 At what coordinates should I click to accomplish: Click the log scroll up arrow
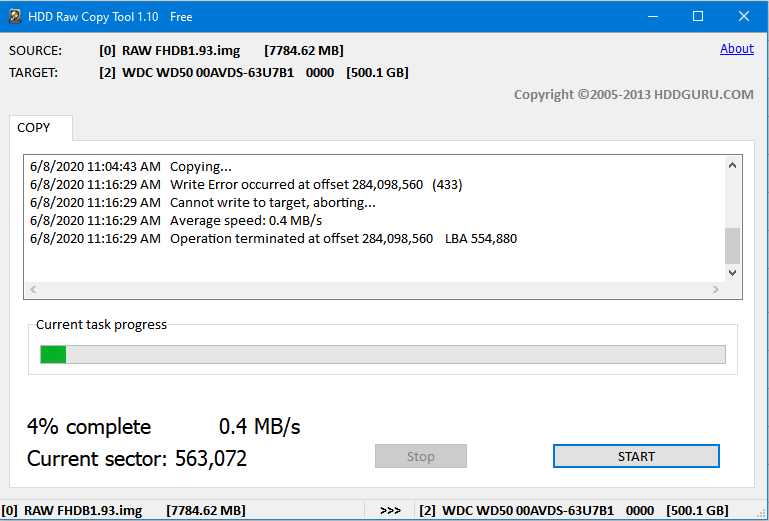732,165
